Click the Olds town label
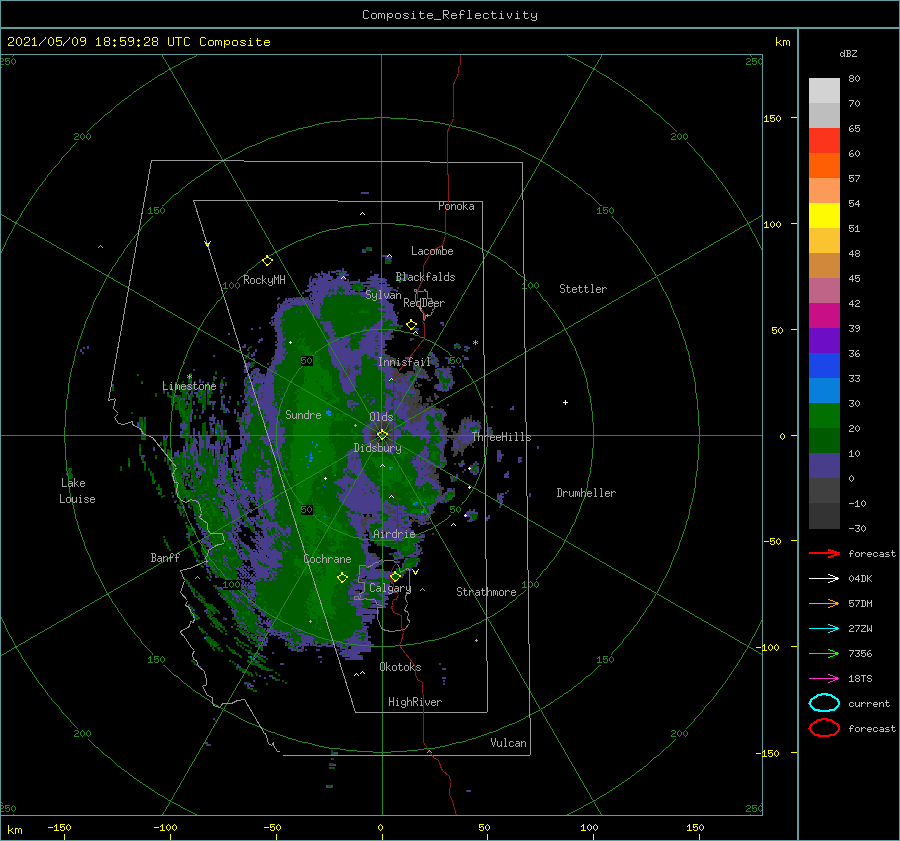 [381, 417]
